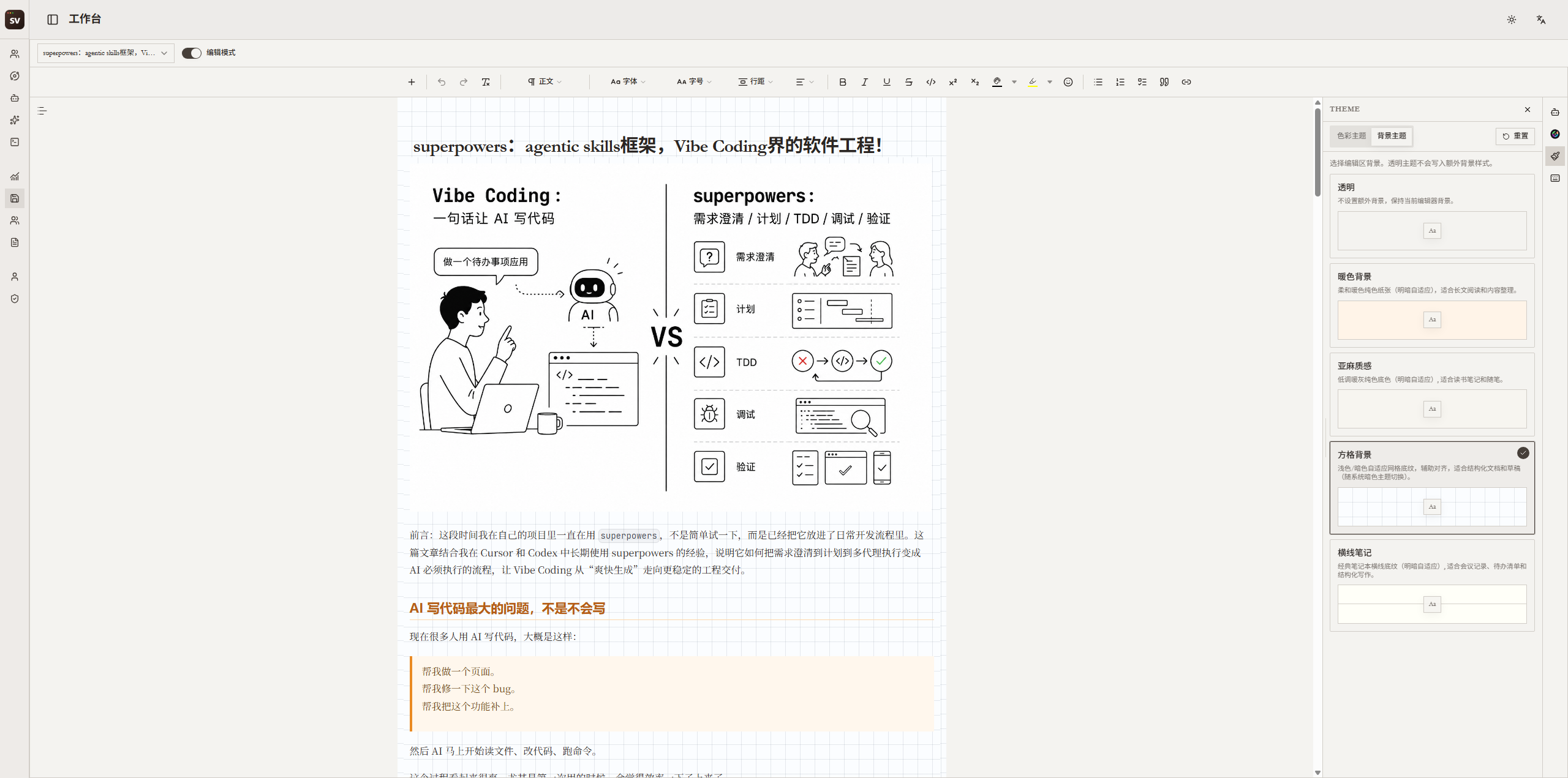Image resolution: width=1568 pixels, height=778 pixels.
Task: Open the 行距 line spacing dropdown
Action: coord(756,82)
